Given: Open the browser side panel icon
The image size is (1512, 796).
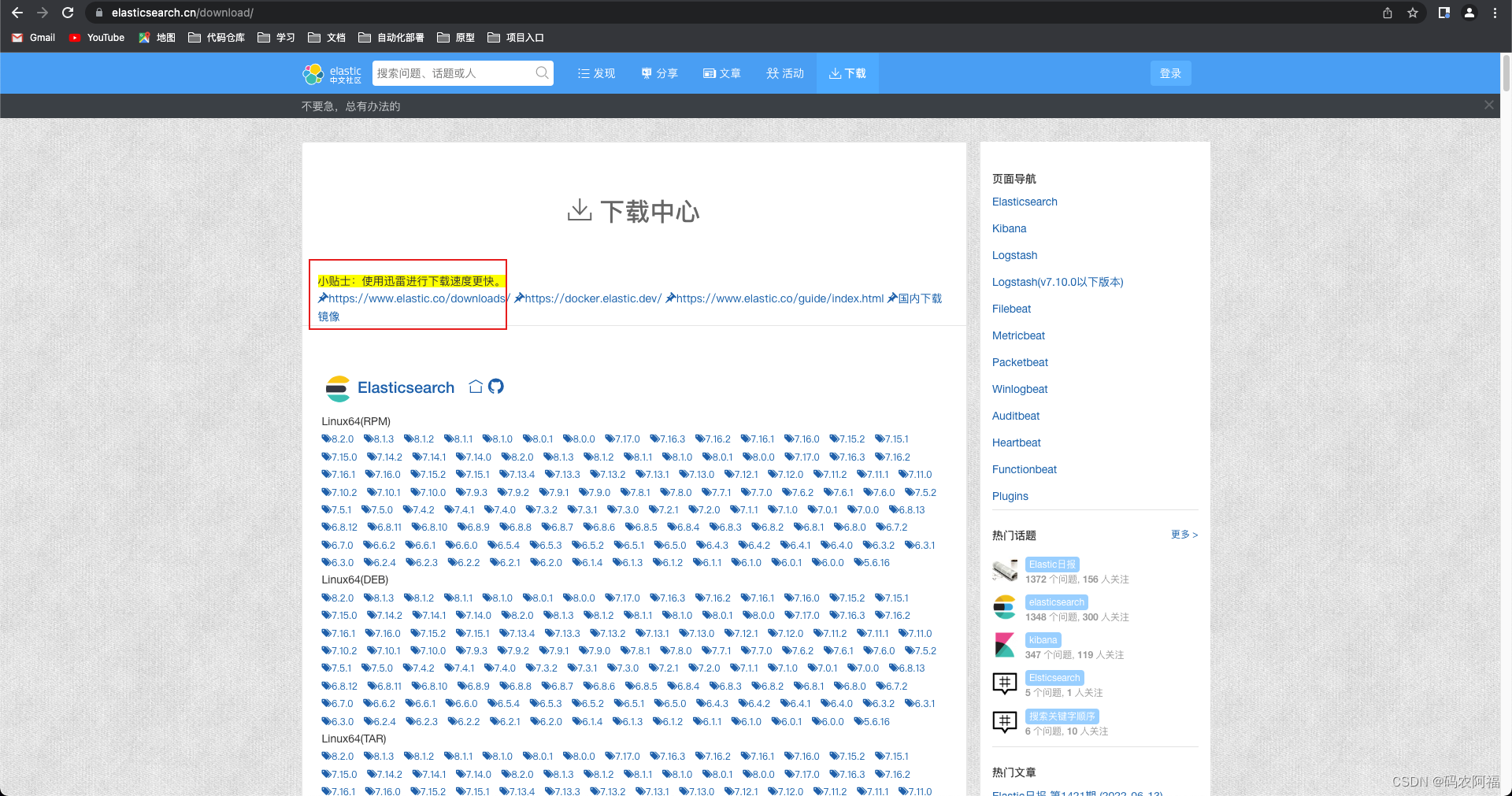Looking at the screenshot, I should coord(1444,13).
